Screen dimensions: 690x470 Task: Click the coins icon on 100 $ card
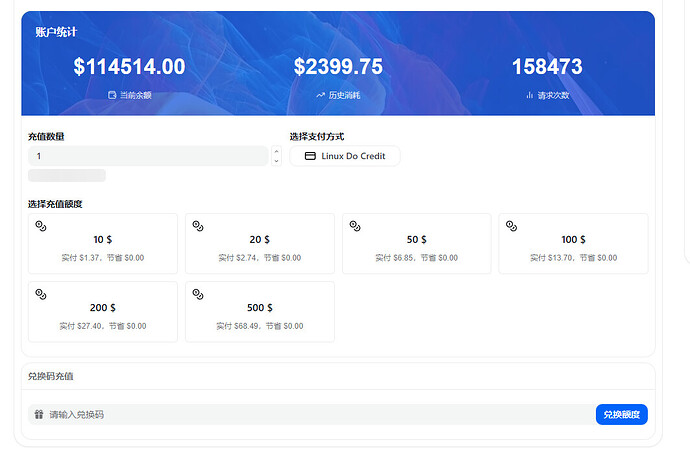[x=511, y=226]
